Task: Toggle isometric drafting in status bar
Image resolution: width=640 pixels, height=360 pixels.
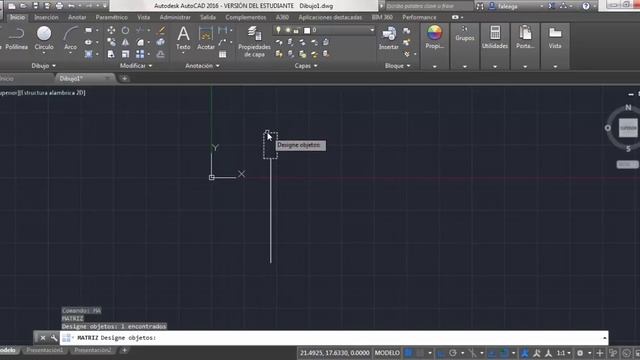Action: (x=473, y=353)
